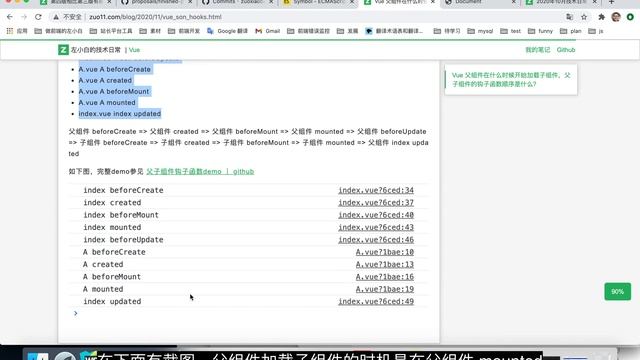The width and height of the screenshot is (640, 360).
Task: Open the extensions puzzle icon
Action: 601,17
